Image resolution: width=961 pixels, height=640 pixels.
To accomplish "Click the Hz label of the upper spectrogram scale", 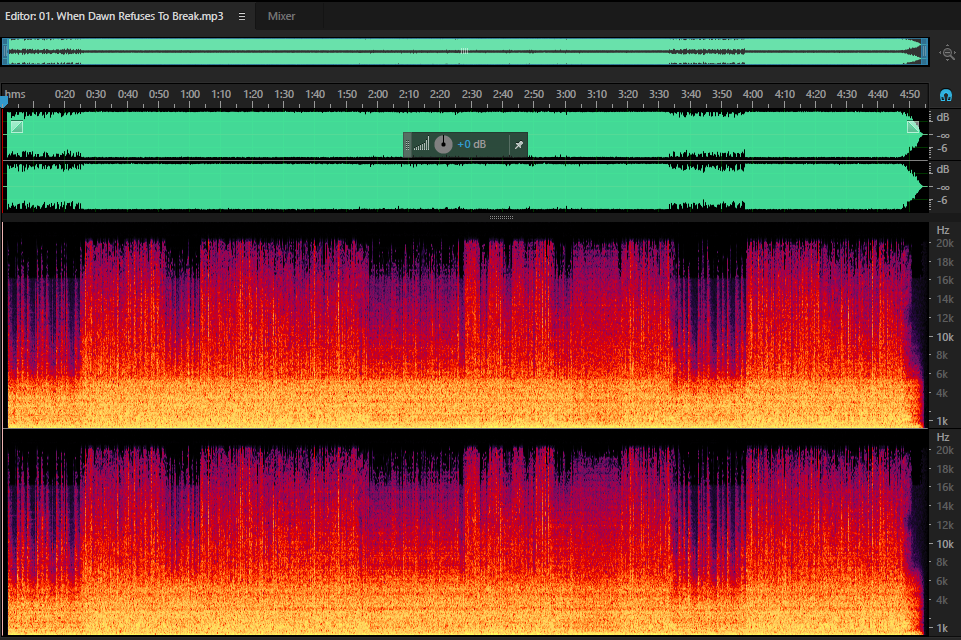I will coord(943,230).
